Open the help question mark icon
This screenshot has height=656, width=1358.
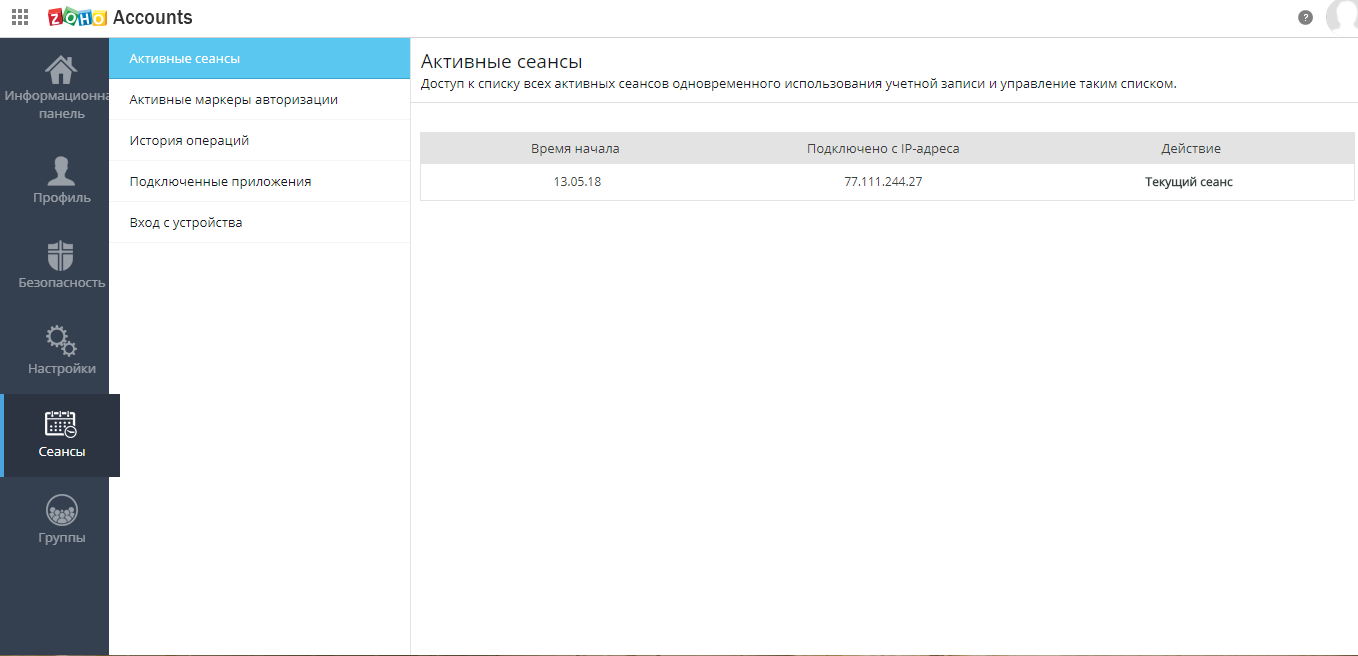1305,17
